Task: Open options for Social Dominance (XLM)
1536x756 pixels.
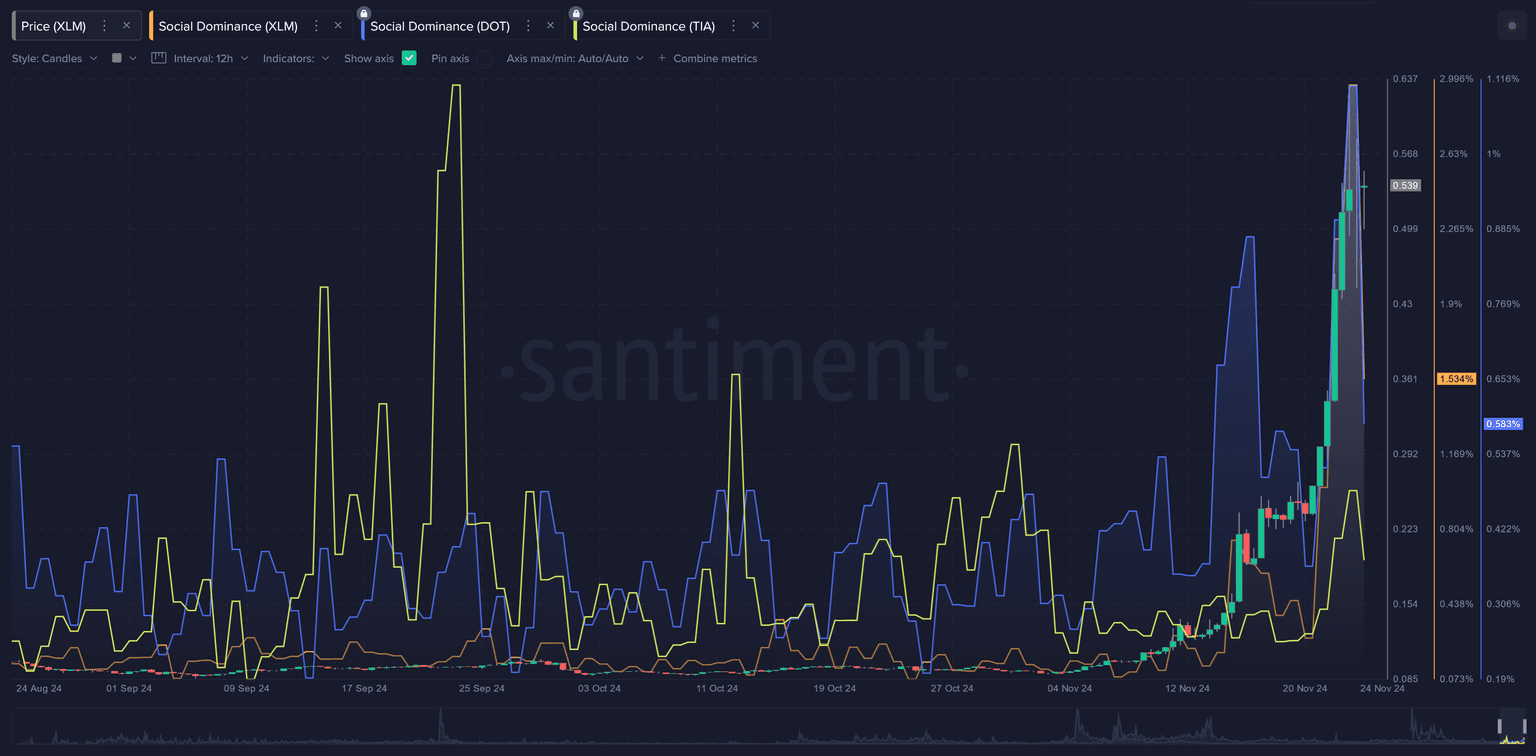Action: [x=316, y=26]
